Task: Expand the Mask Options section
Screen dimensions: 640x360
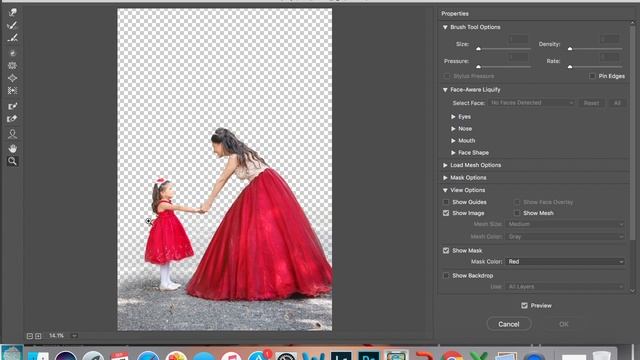Action: point(445,178)
